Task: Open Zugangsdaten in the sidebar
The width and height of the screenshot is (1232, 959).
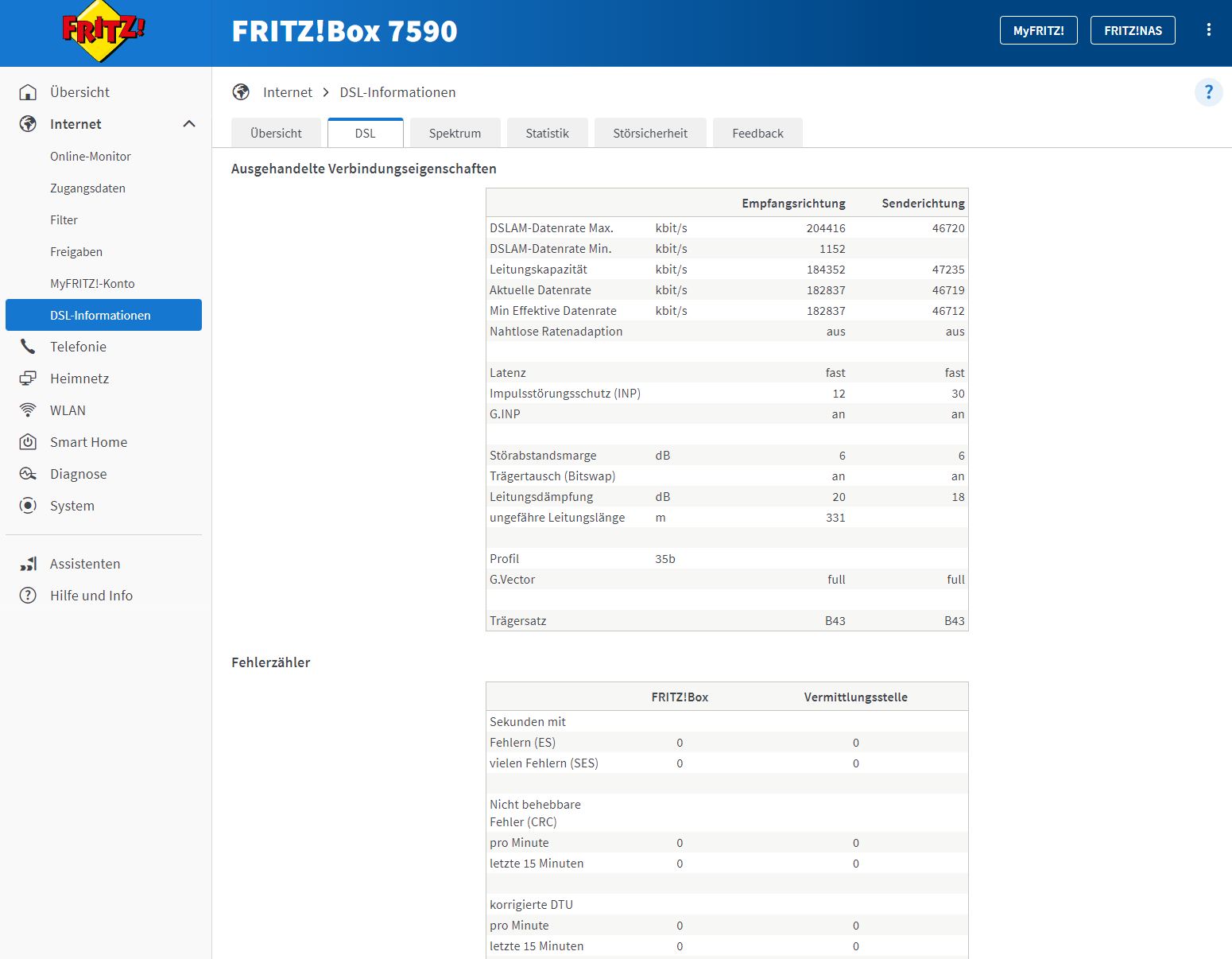Action: [x=103, y=188]
